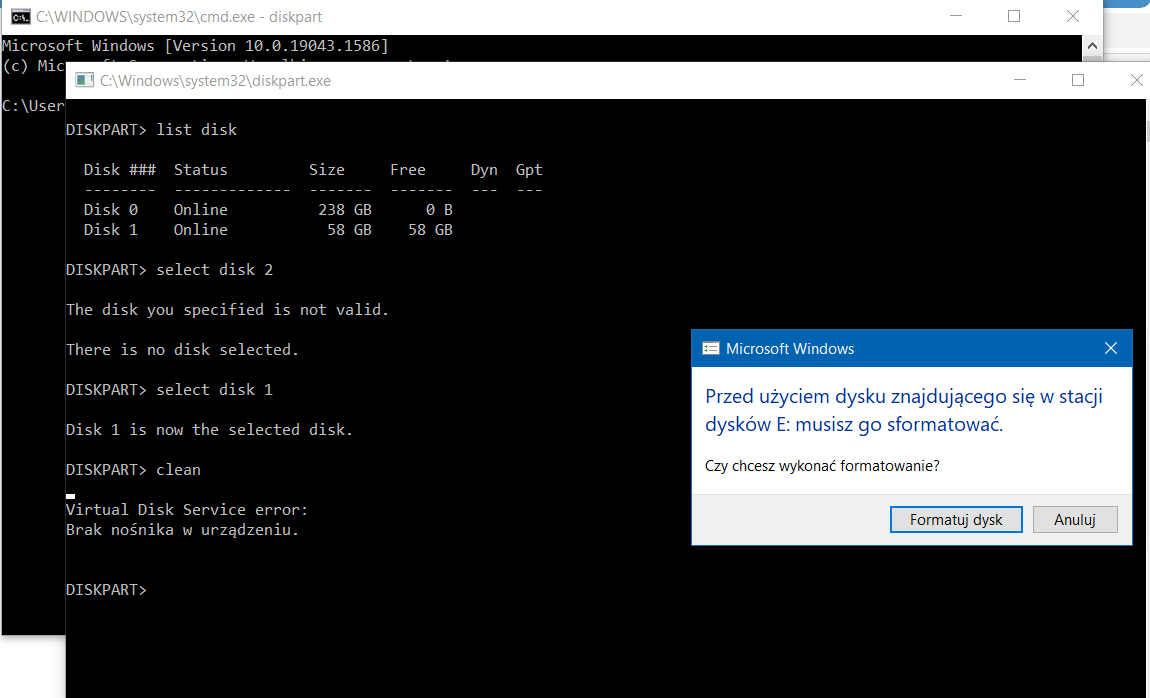Close the cmd.exe window
Image resolution: width=1150 pixels, height=698 pixels.
tap(1072, 16)
